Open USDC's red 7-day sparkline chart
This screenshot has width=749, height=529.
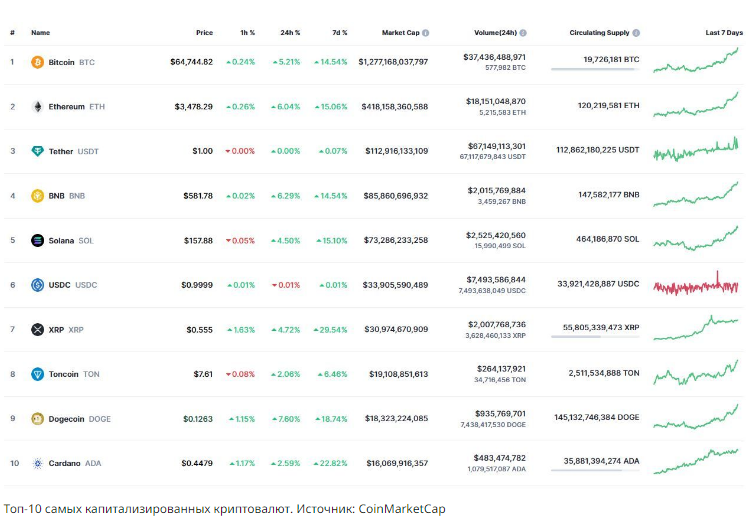click(696, 285)
